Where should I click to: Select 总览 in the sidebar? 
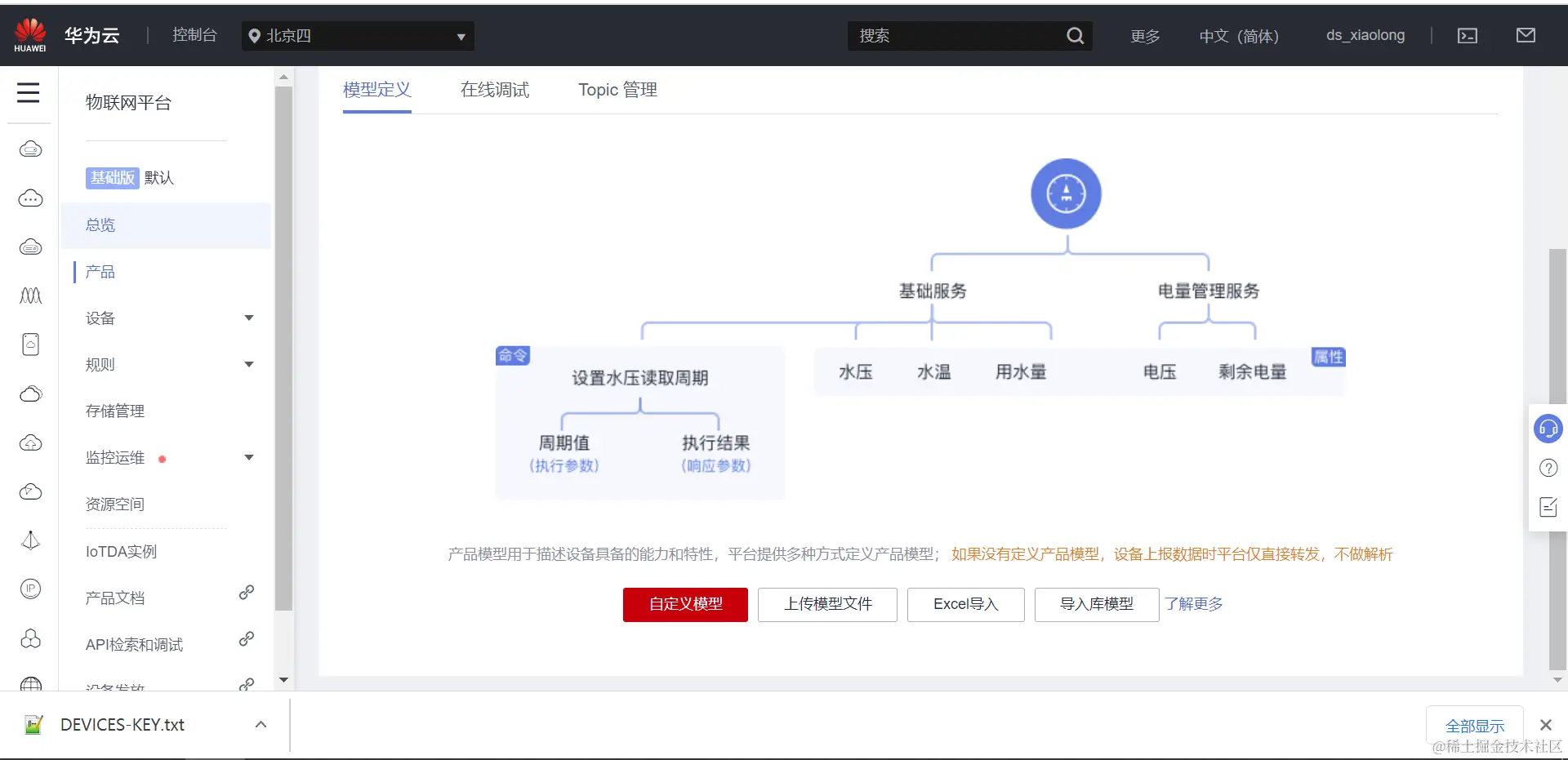pos(166,225)
